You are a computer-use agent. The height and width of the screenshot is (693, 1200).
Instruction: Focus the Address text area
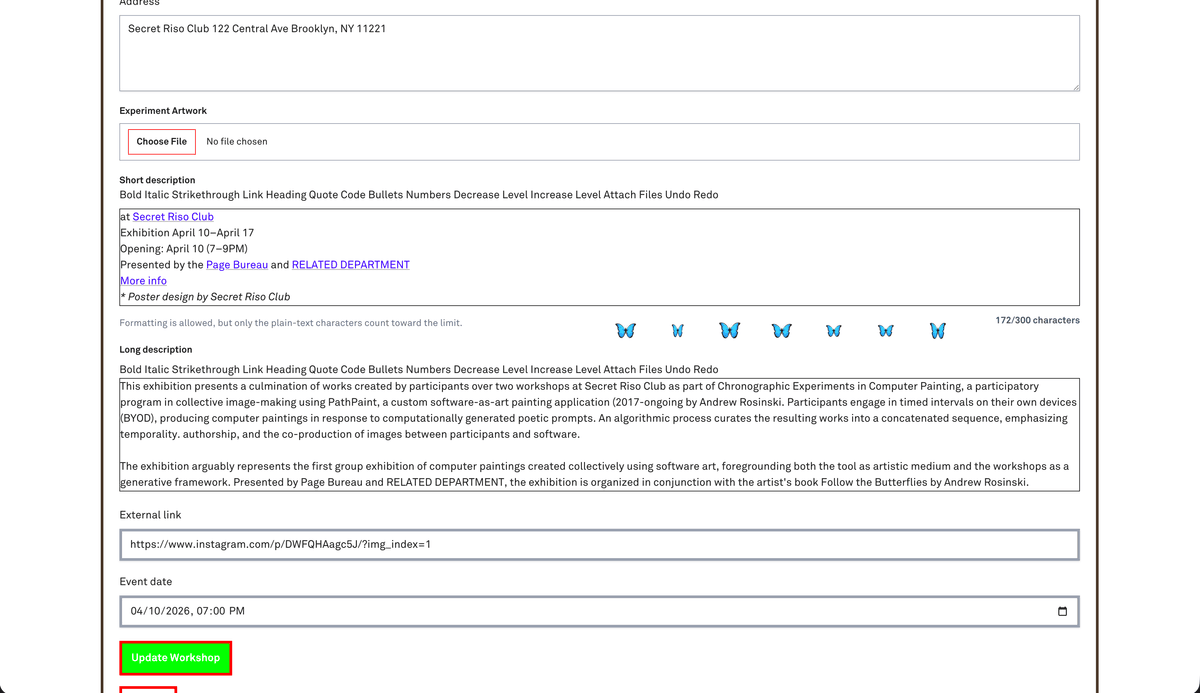(x=599, y=53)
